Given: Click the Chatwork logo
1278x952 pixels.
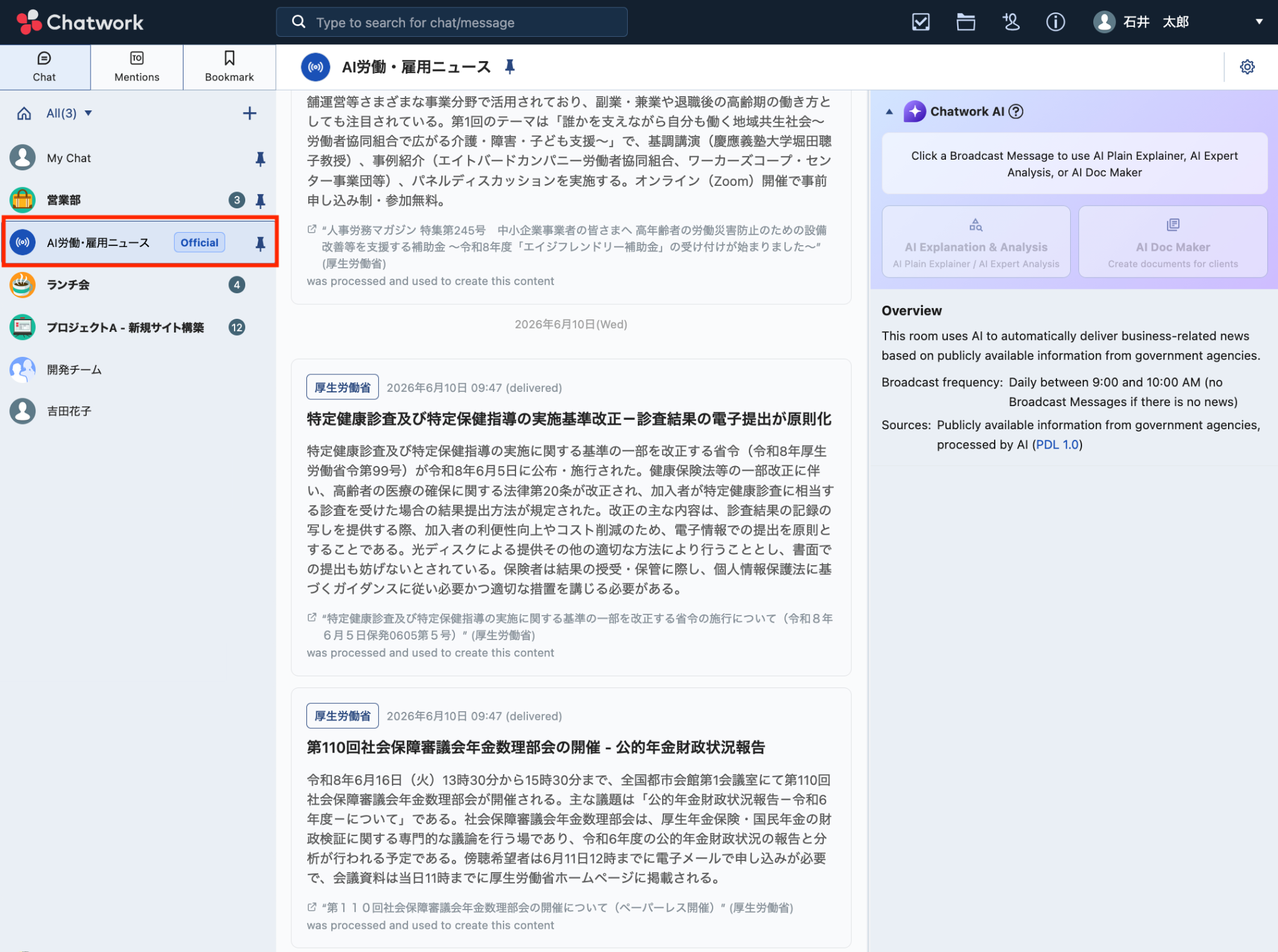Looking at the screenshot, I should pos(80,22).
